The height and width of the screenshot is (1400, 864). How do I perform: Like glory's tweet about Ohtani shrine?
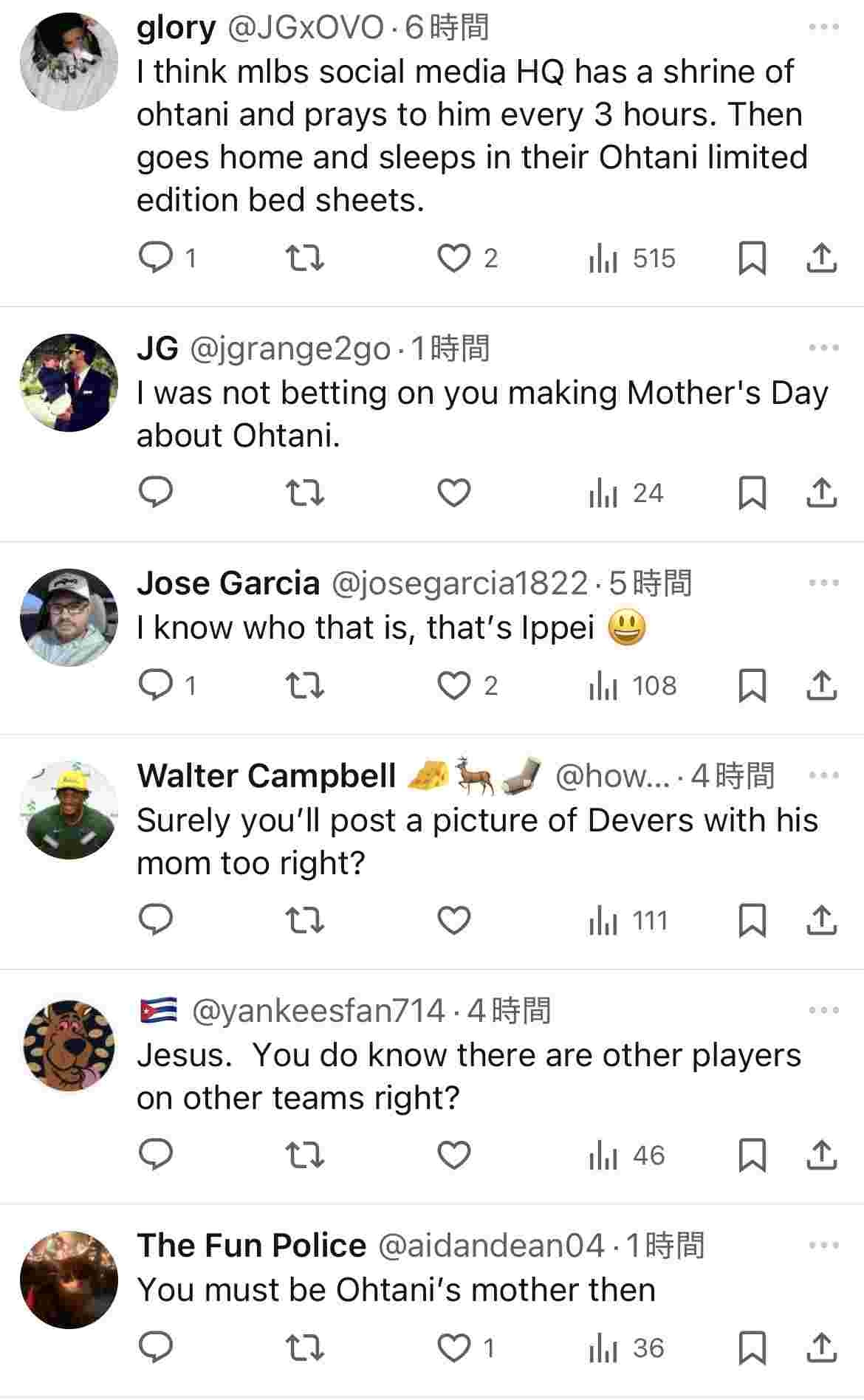[454, 258]
